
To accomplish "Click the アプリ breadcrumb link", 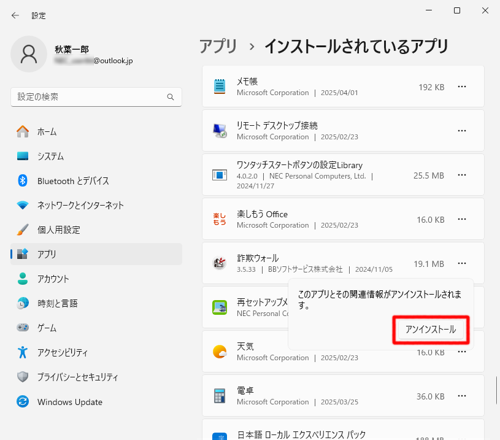I will coord(218,46).
